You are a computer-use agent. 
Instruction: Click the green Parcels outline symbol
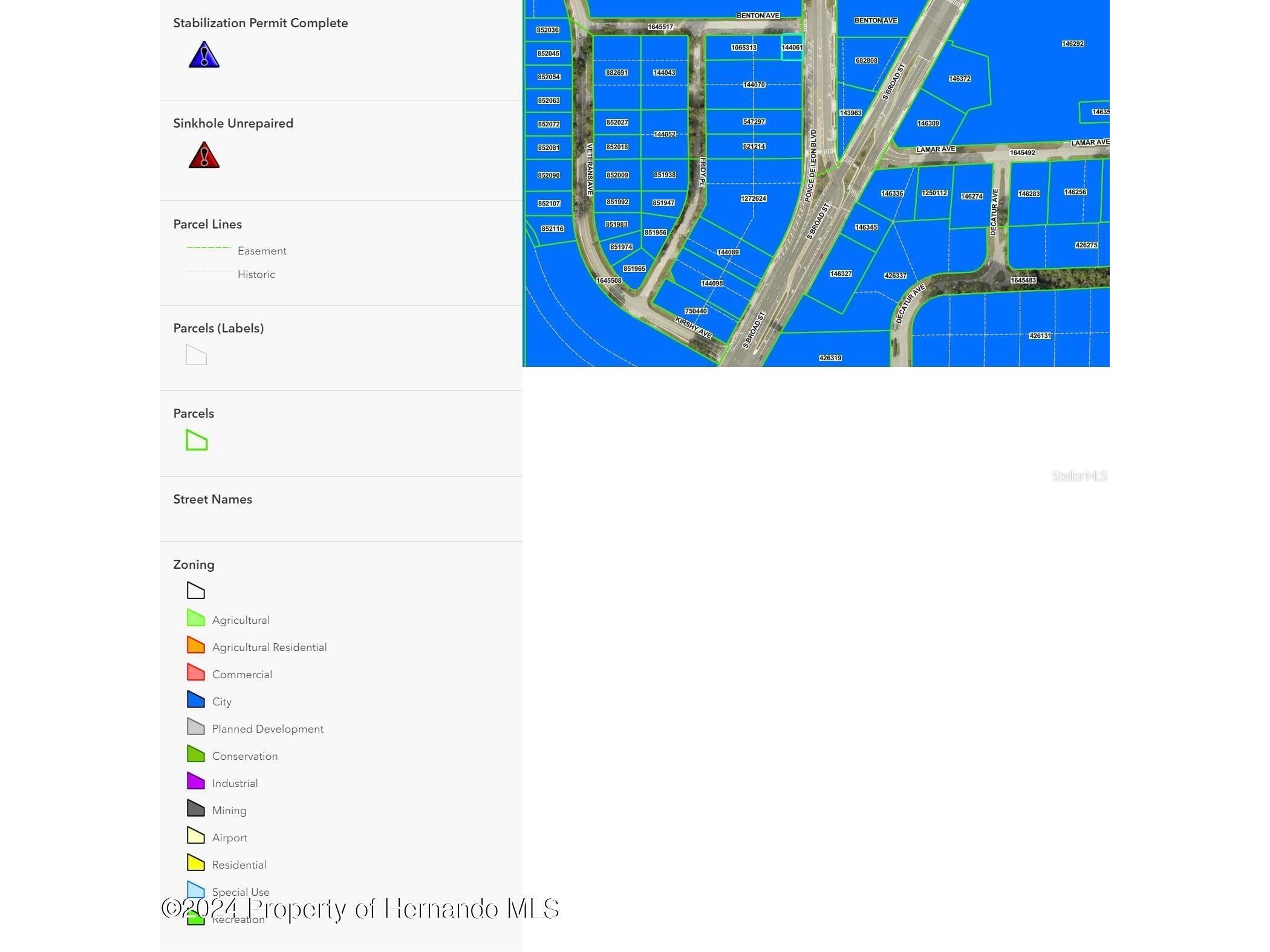(197, 440)
